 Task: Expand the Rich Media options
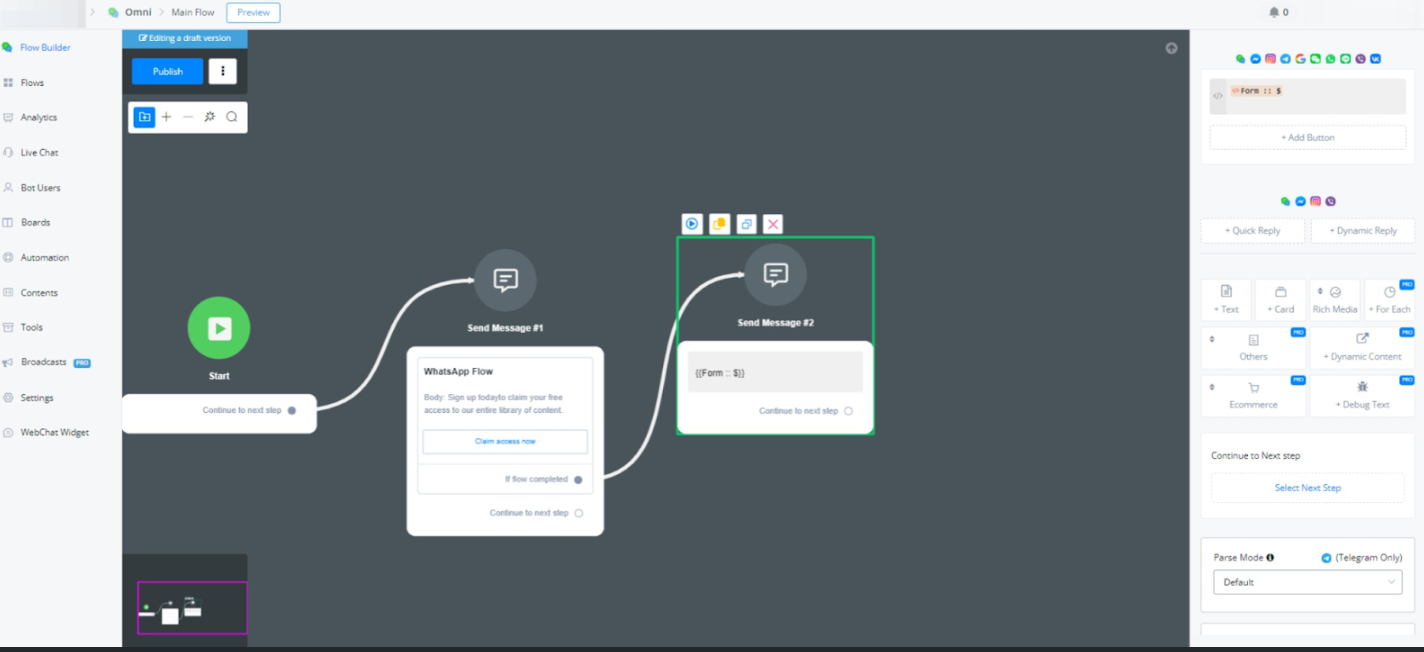pyautogui.click(x=1334, y=298)
